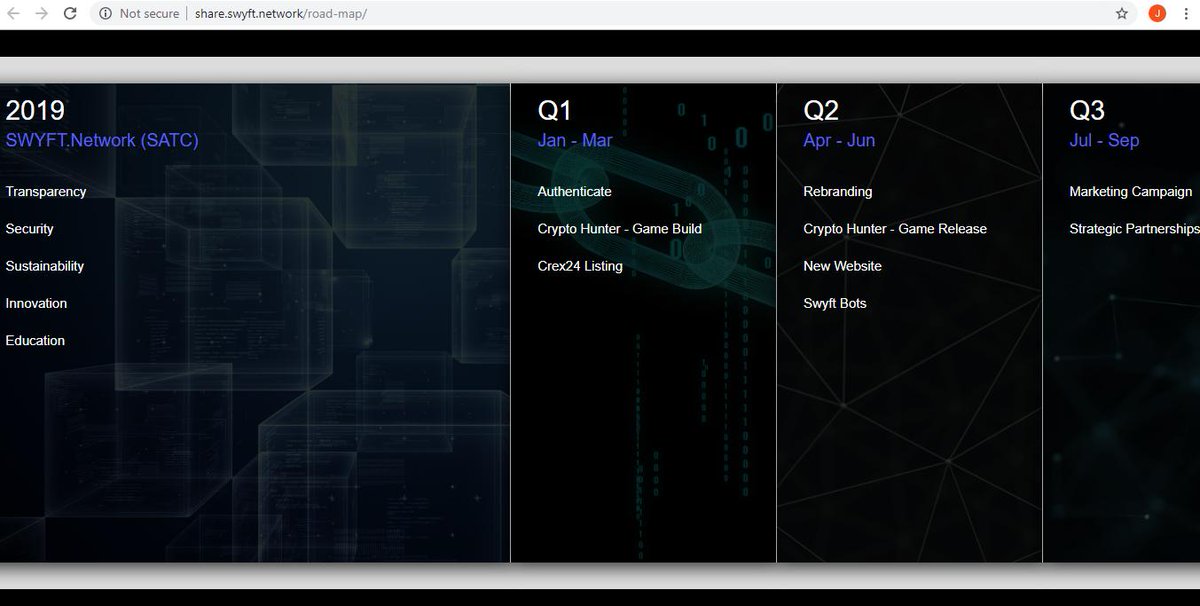The width and height of the screenshot is (1200, 606).
Task: Click Jan - Mar date range
Action: point(575,141)
